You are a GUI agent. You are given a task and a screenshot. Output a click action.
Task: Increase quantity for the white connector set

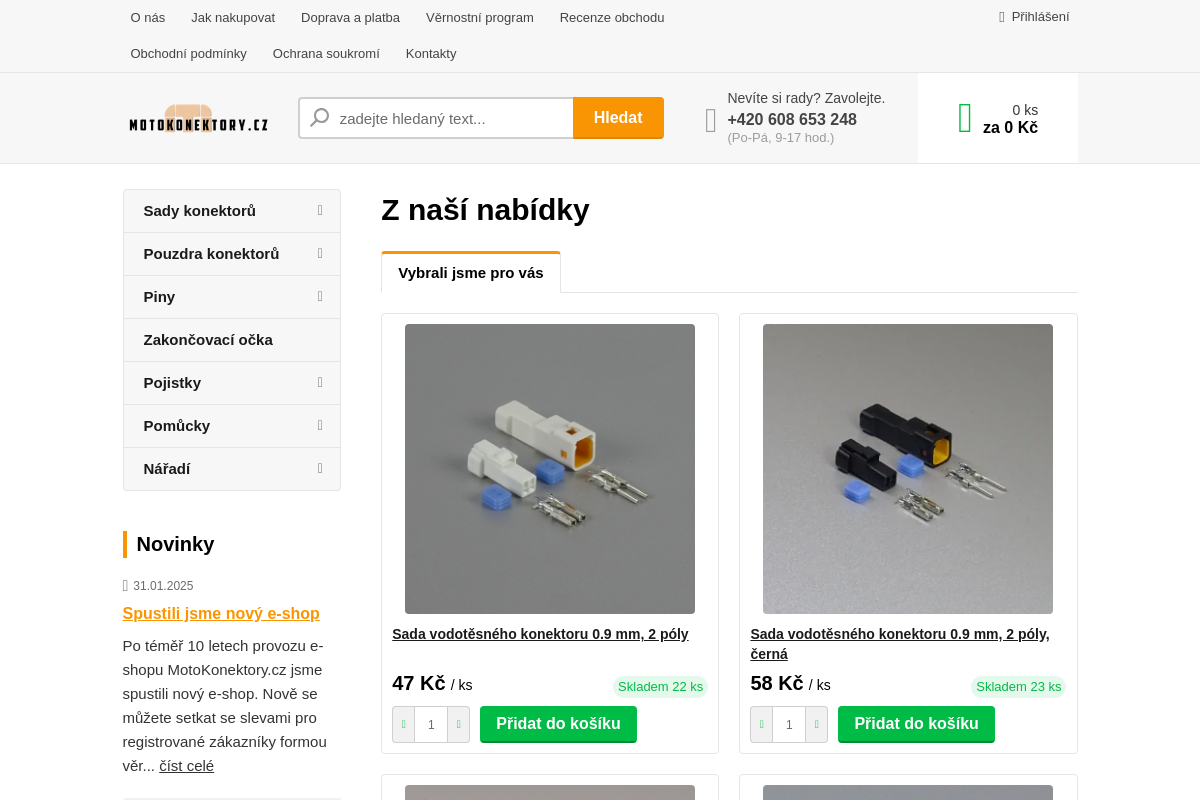tap(458, 725)
